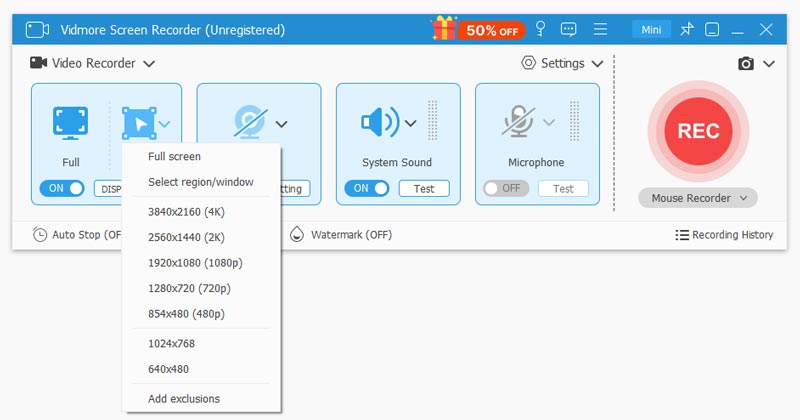This screenshot has width=800, height=420.
Task: Disable the System Sound toggle
Action: 365,188
